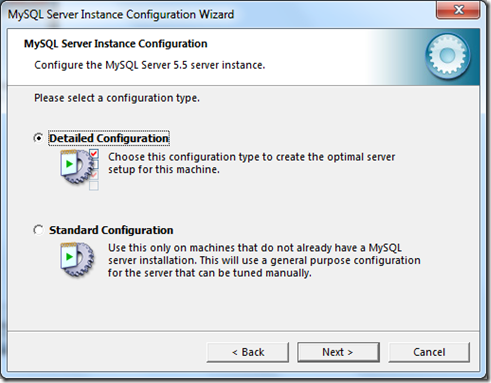The image size is (491, 383).
Task: Click the 'general purpose configuration' description text
Action: (264, 260)
